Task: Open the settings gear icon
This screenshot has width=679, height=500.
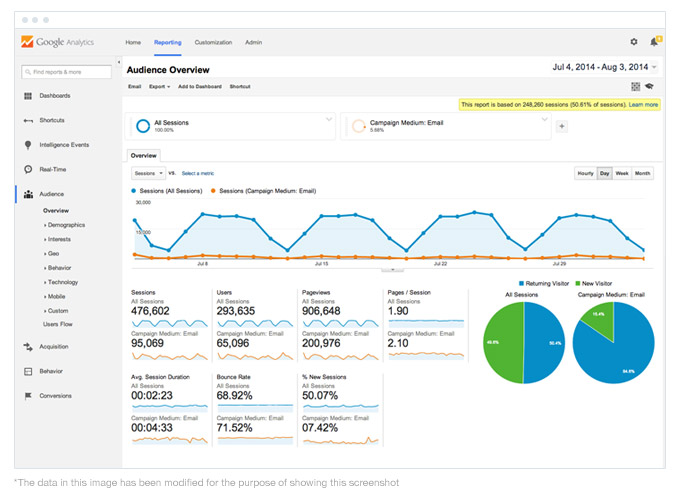Action: (x=634, y=42)
